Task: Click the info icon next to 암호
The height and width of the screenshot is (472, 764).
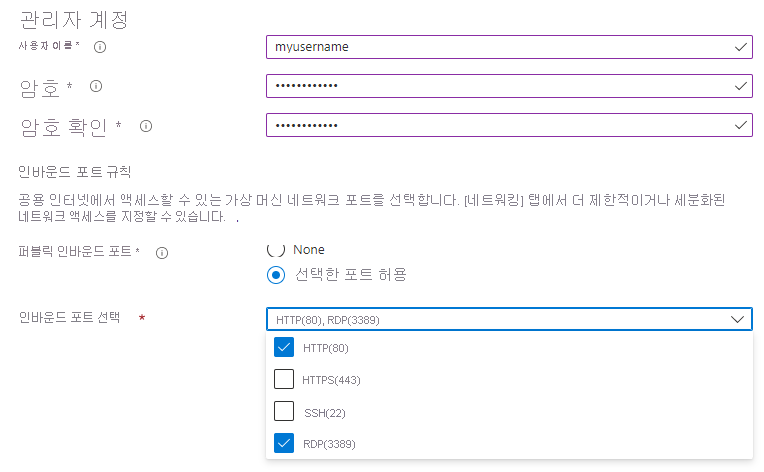Action: coord(96,86)
